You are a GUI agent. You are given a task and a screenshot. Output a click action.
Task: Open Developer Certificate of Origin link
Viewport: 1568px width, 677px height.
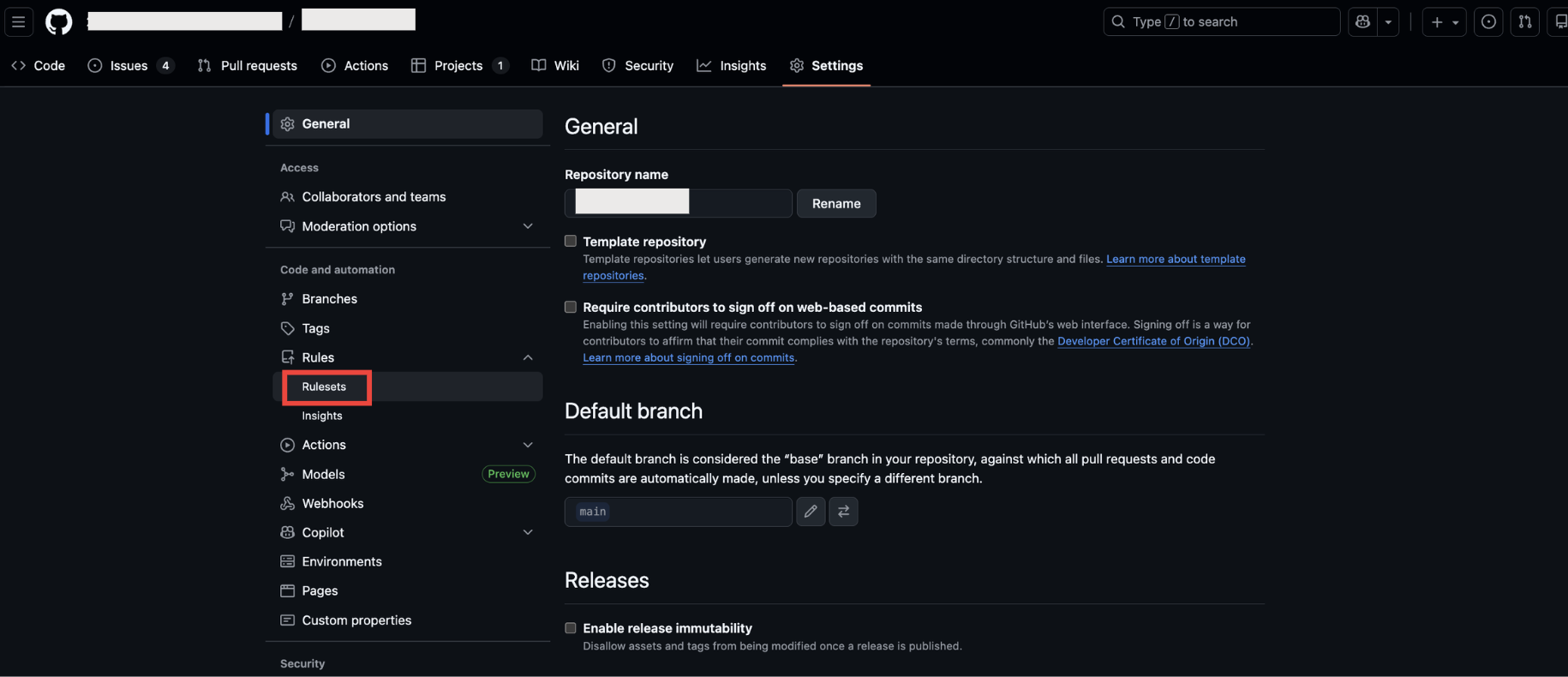pos(1153,341)
